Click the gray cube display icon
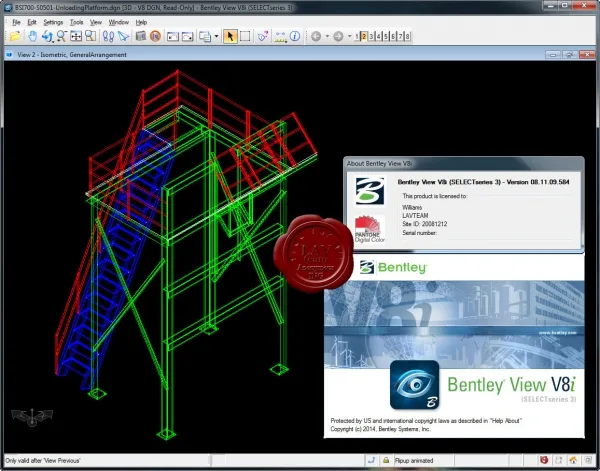The height and width of the screenshot is (471, 600). point(141,36)
